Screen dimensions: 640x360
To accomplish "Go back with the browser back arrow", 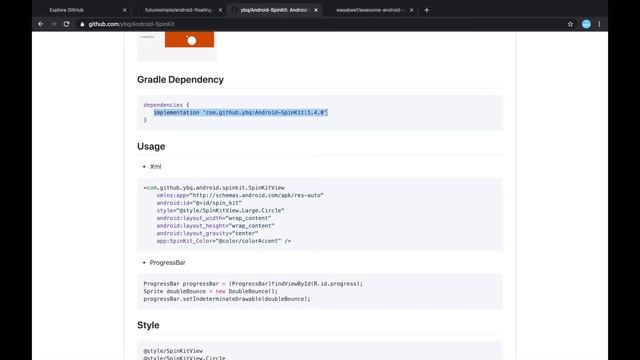I will 41,24.
